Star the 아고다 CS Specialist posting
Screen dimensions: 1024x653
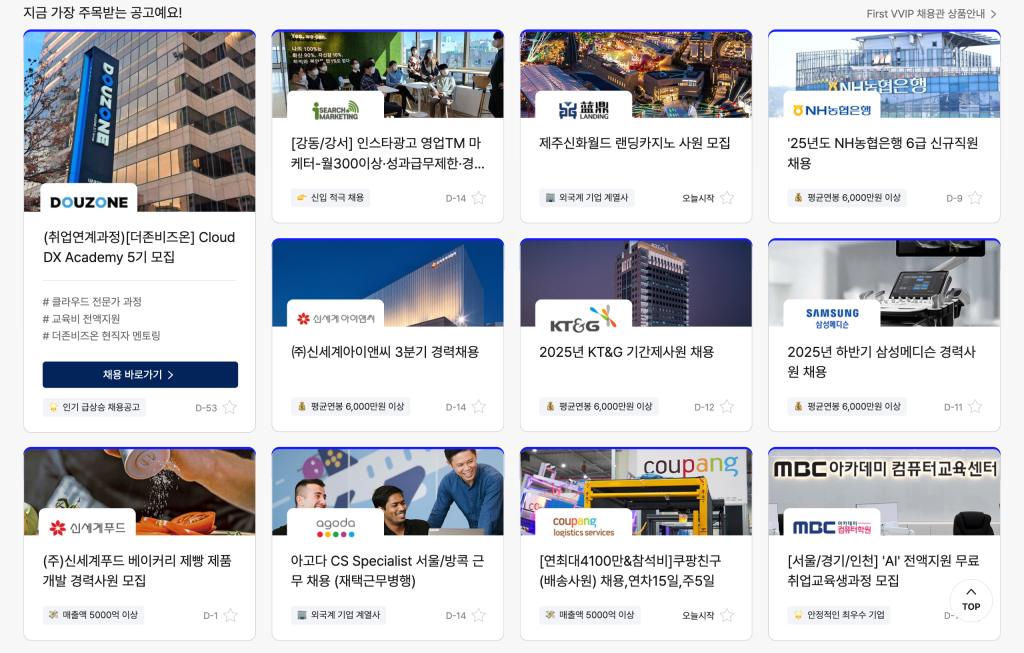tap(479, 615)
